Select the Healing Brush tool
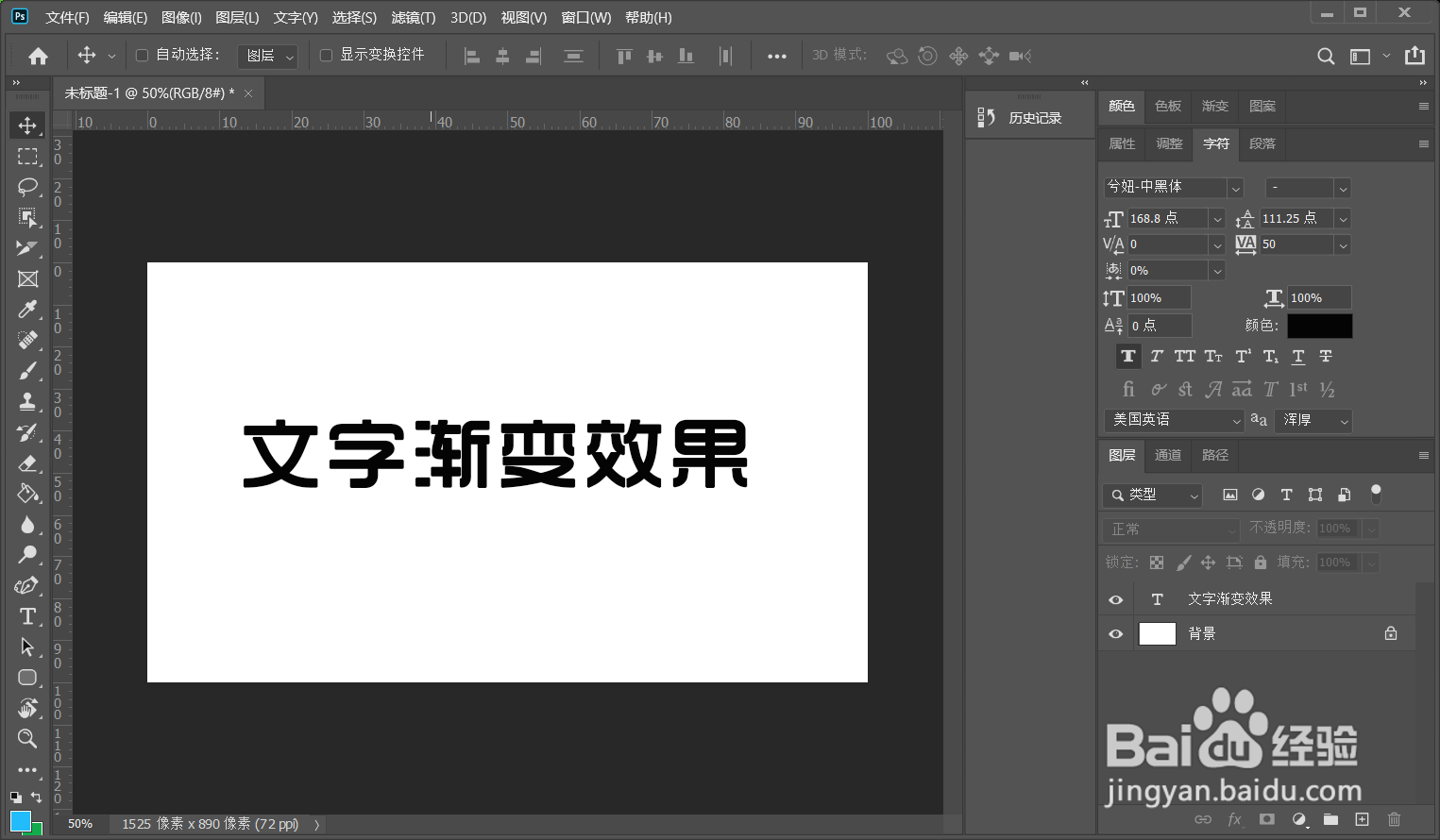The image size is (1440, 840). (27, 340)
